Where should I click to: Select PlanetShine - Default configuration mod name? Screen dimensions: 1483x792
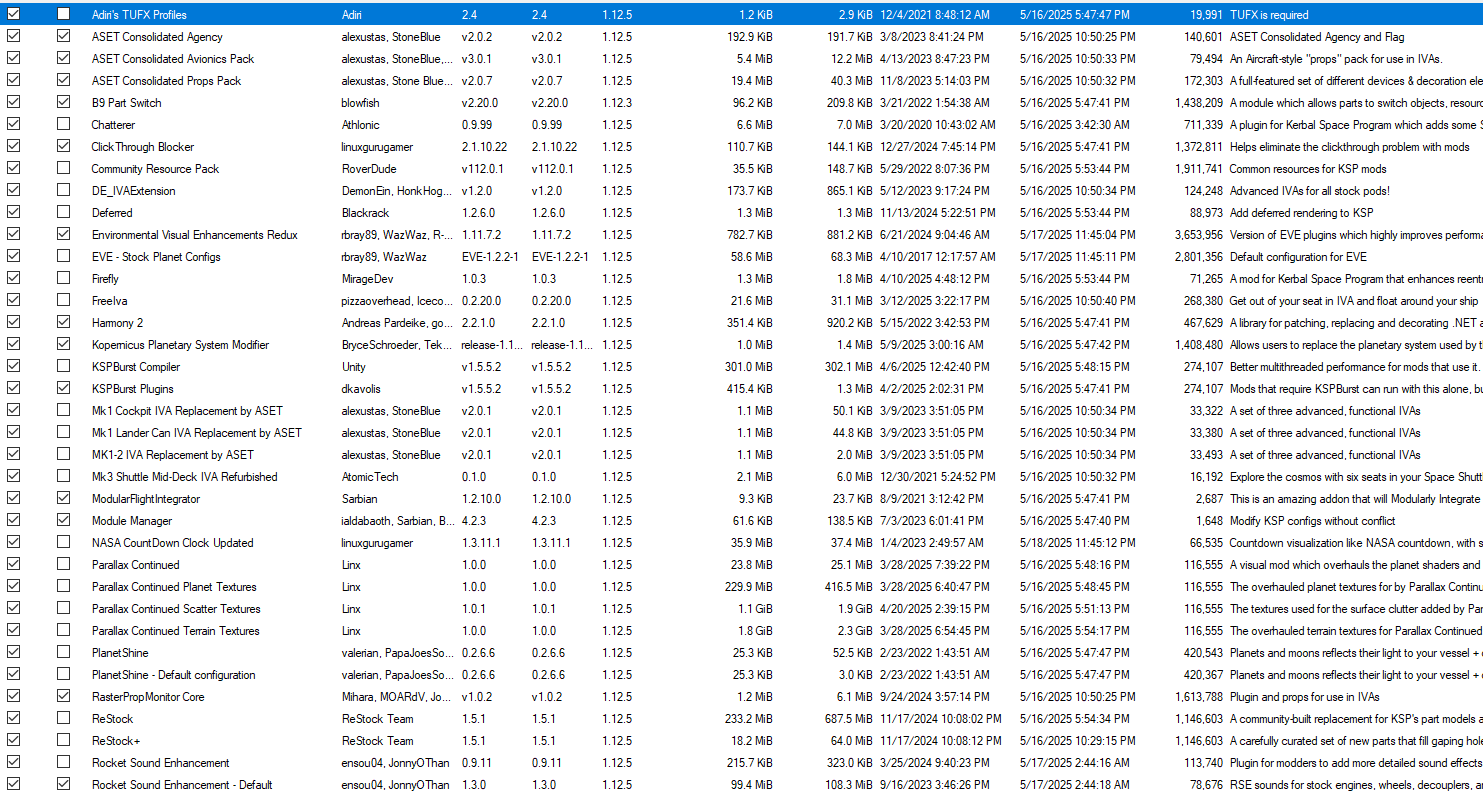[174, 675]
